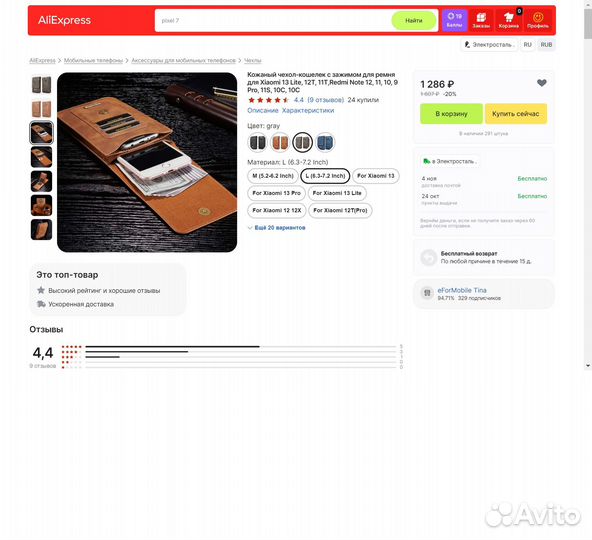592x540 pixels.
Task: Select For Xiaomi 12T(Pro) option
Action: (x=340, y=210)
